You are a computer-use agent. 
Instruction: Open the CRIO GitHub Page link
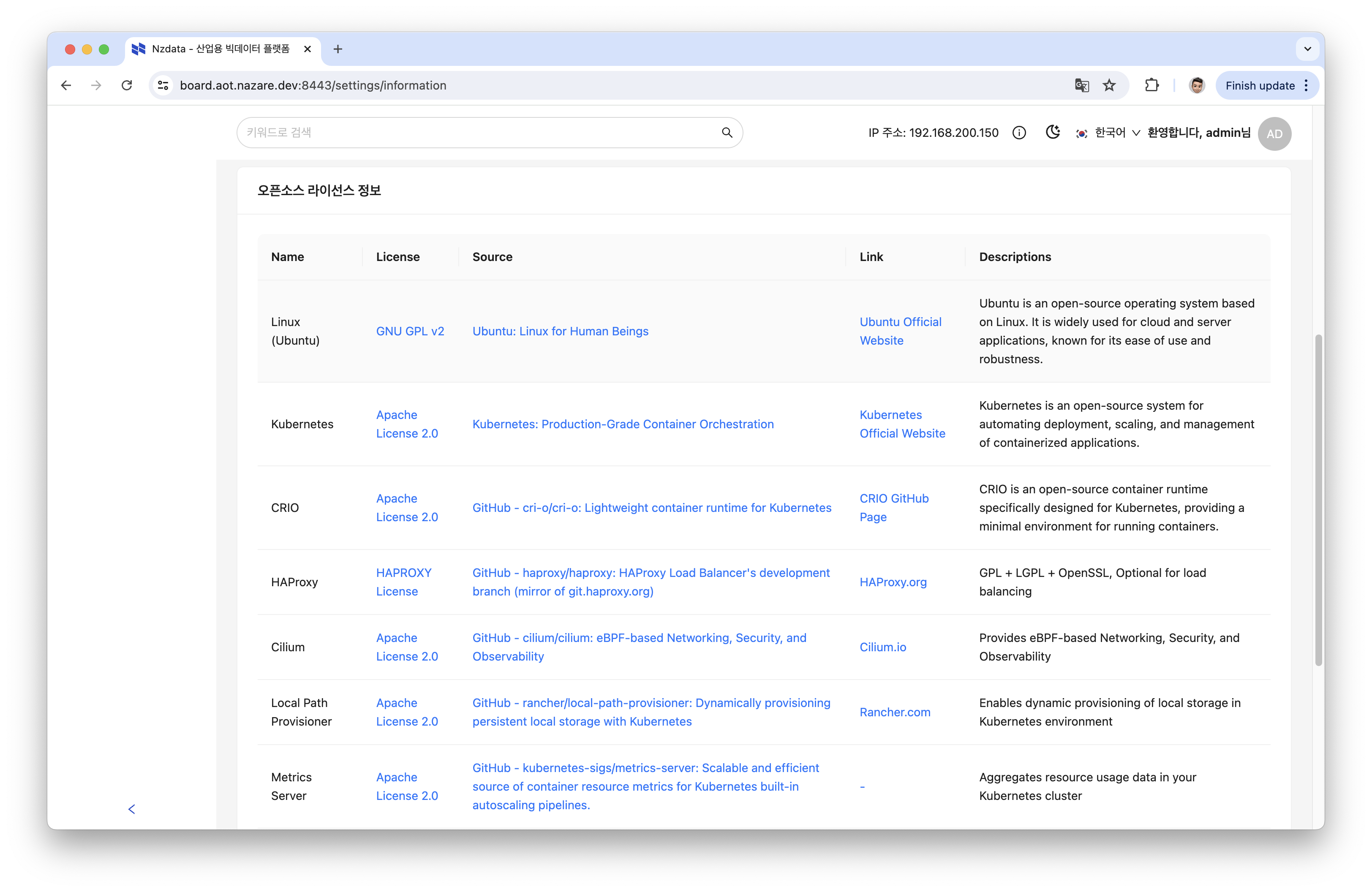894,508
